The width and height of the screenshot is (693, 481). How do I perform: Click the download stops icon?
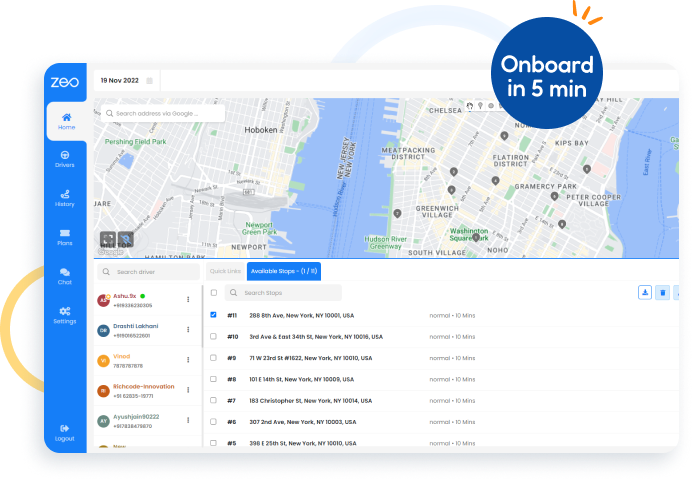click(645, 292)
